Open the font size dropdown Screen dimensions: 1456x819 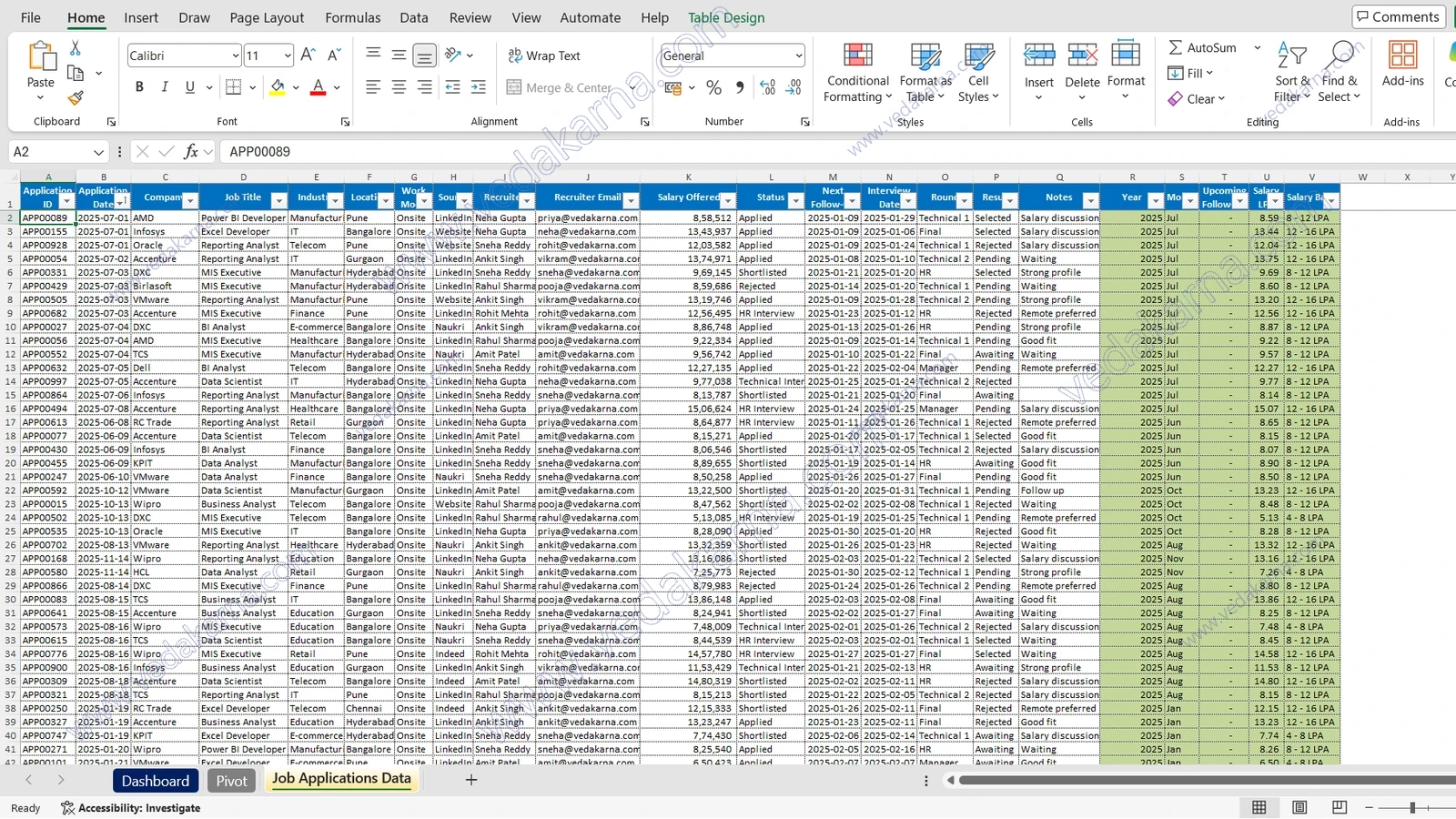tap(288, 56)
